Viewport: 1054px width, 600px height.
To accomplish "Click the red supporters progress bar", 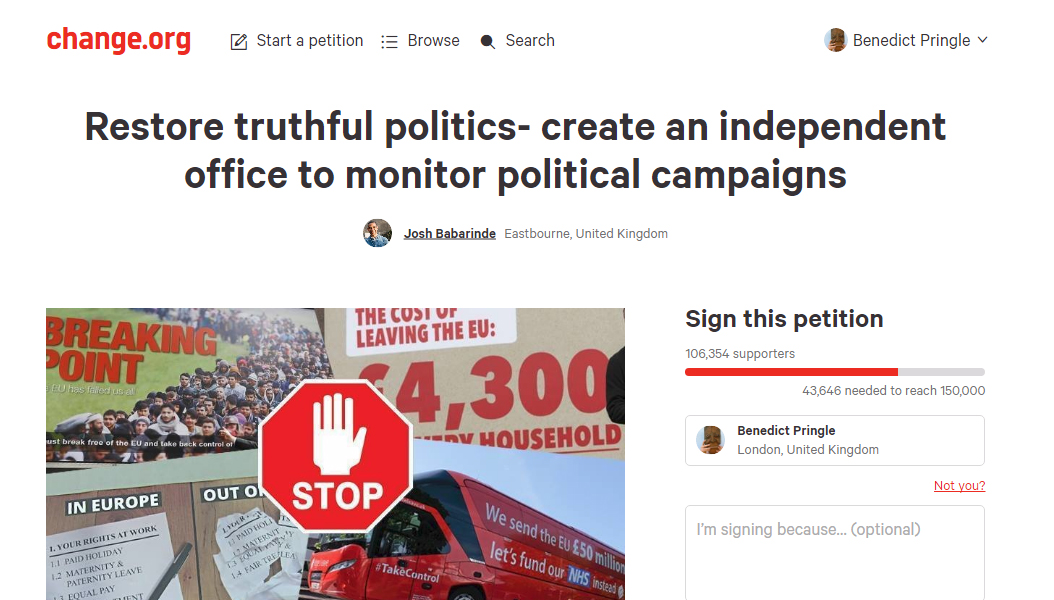I will tap(791, 372).
